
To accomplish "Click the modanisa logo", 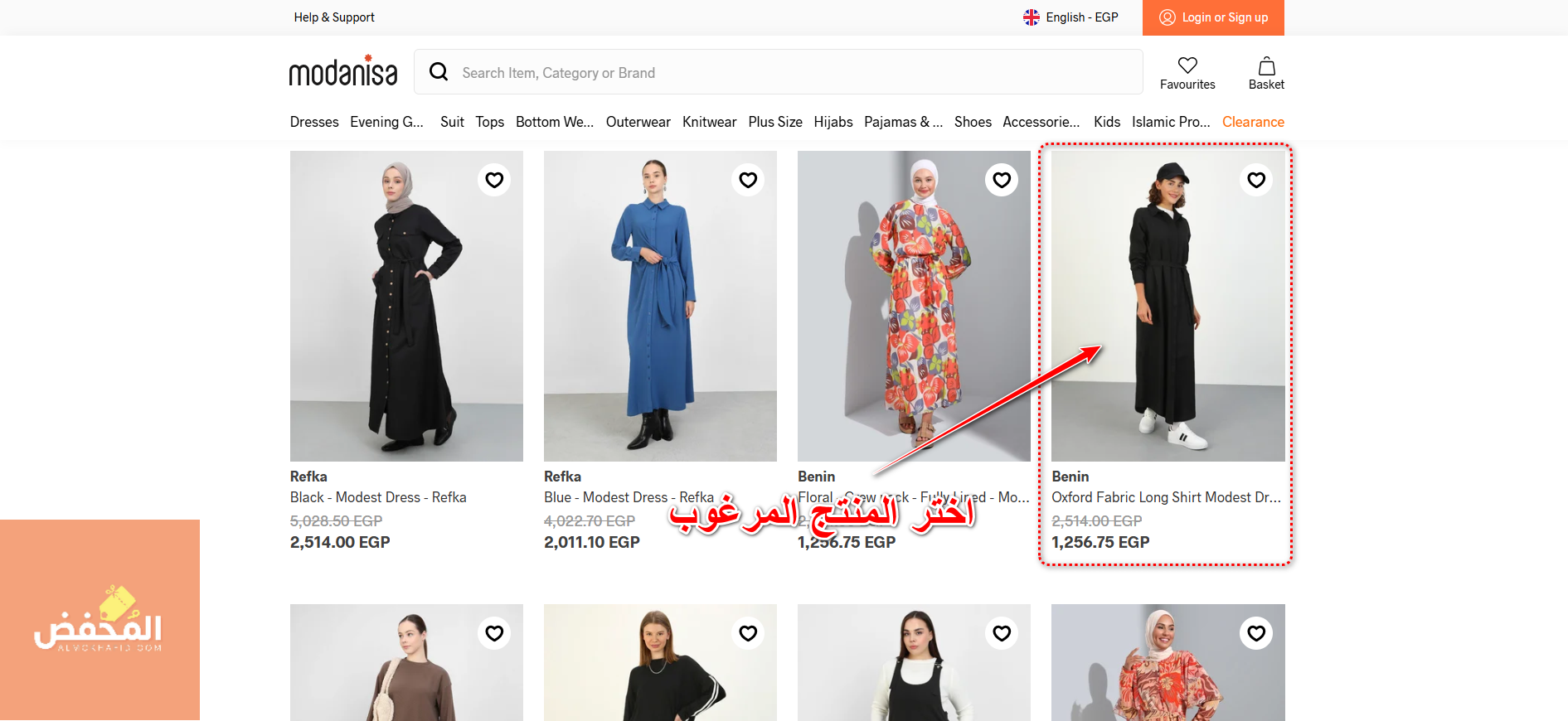I will (x=342, y=72).
